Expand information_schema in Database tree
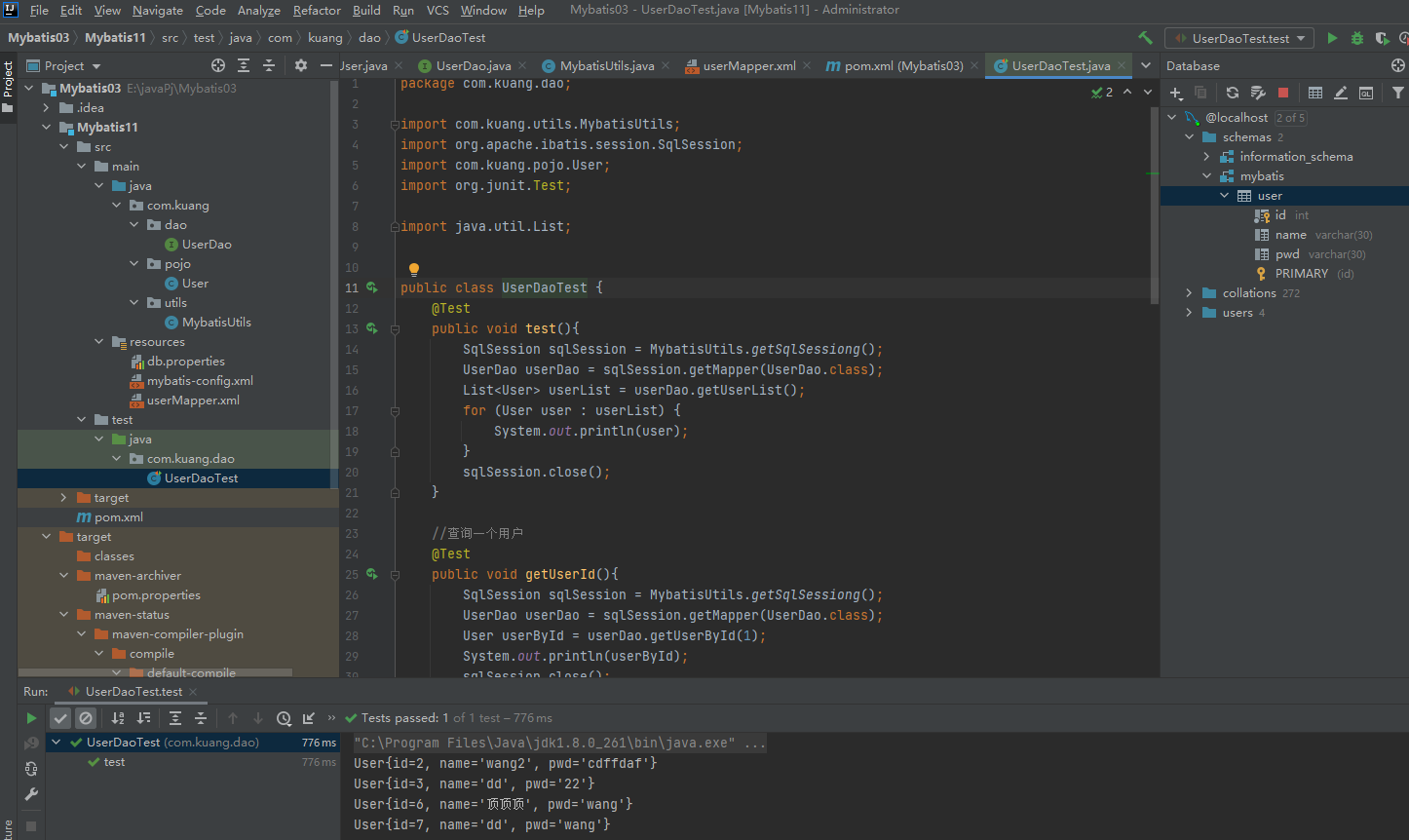The width and height of the screenshot is (1409, 840). 1206,156
